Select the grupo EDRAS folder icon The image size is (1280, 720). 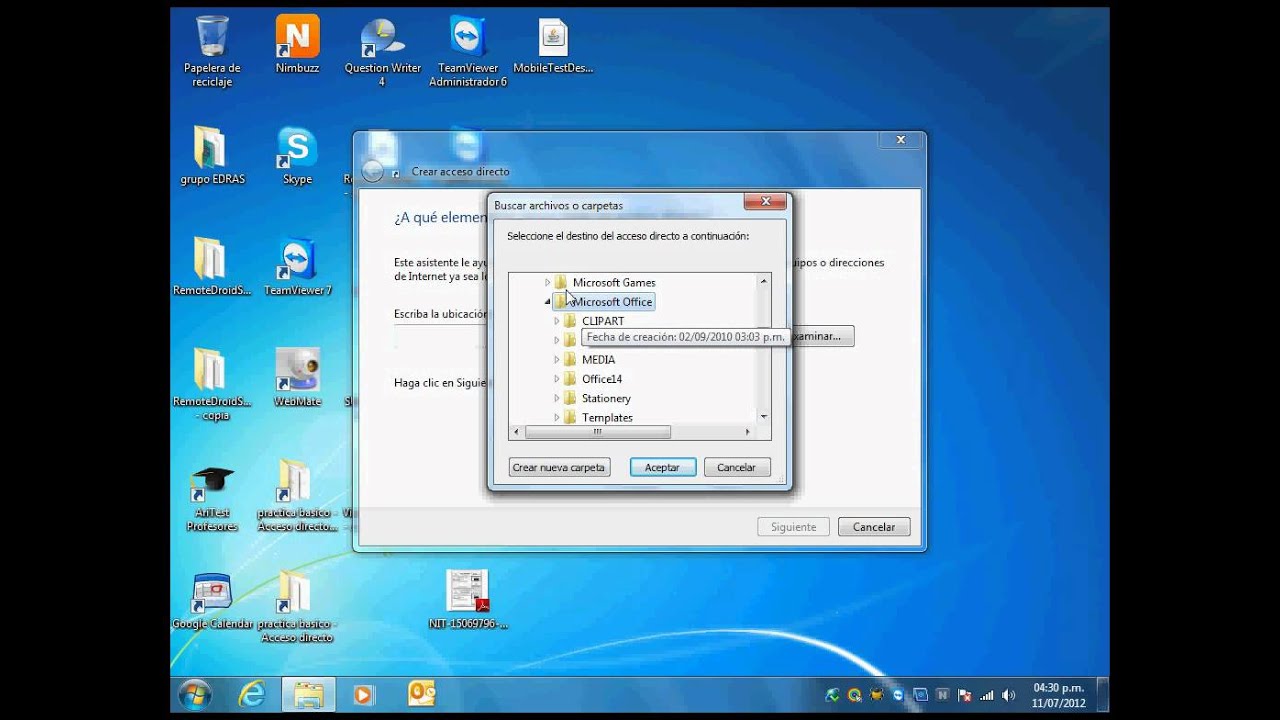pos(212,156)
